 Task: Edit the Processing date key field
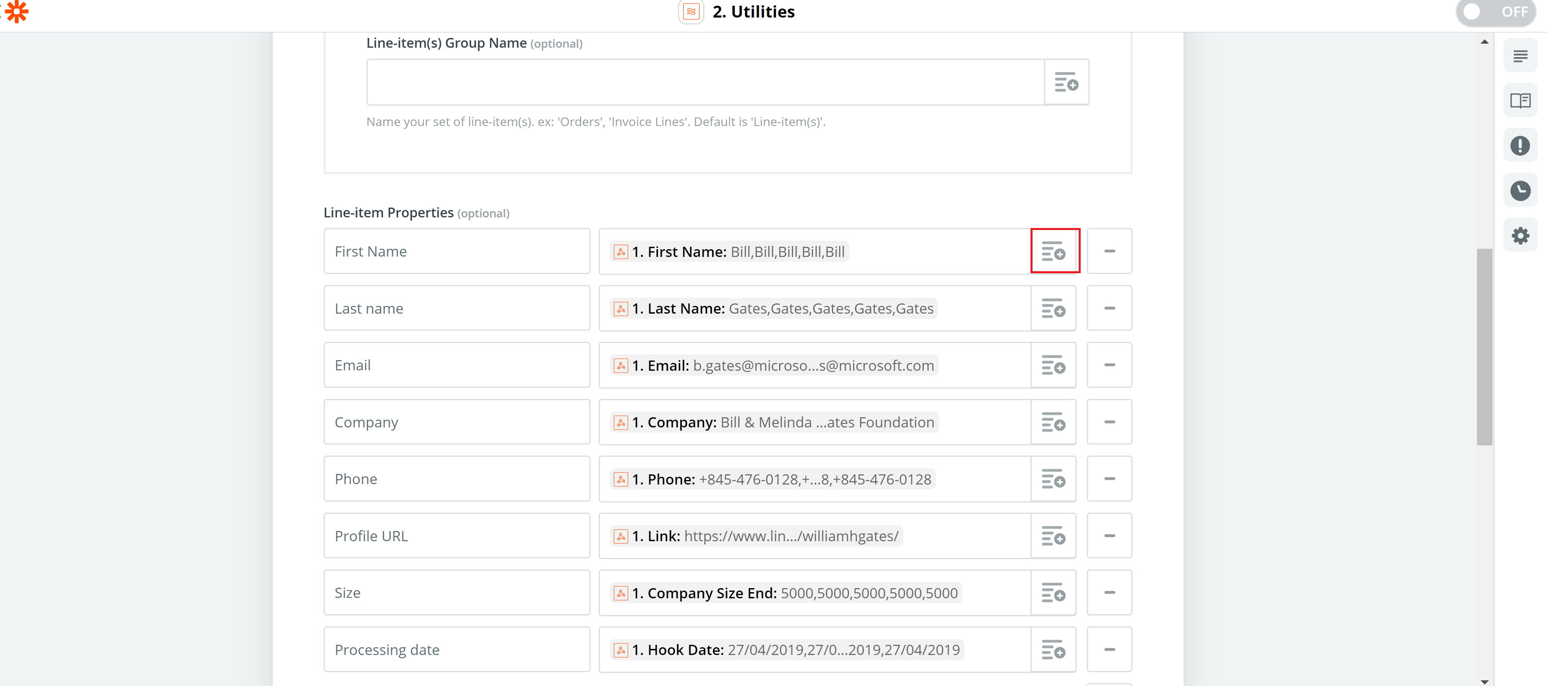coord(457,650)
